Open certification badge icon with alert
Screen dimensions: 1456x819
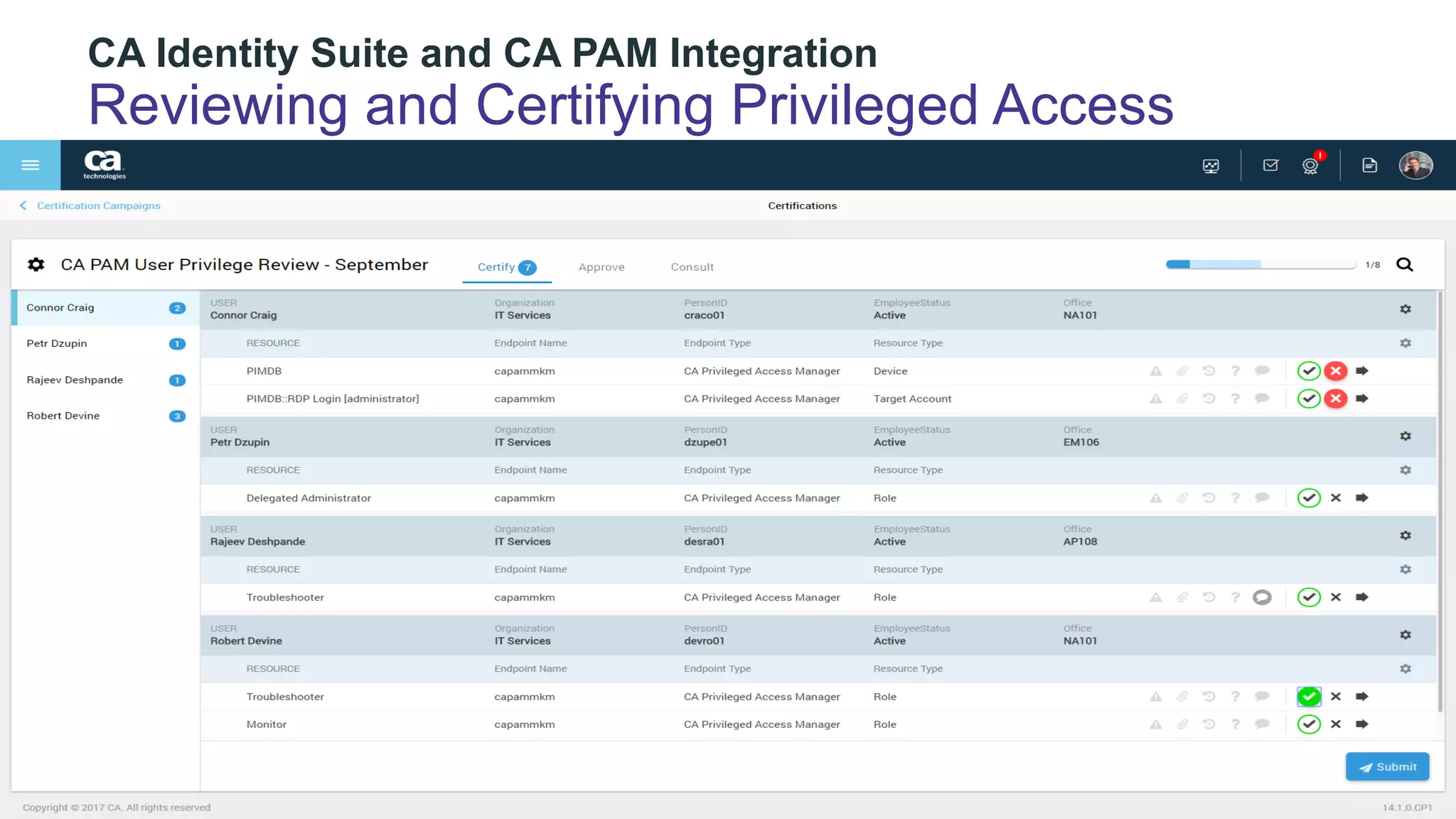[1310, 166]
